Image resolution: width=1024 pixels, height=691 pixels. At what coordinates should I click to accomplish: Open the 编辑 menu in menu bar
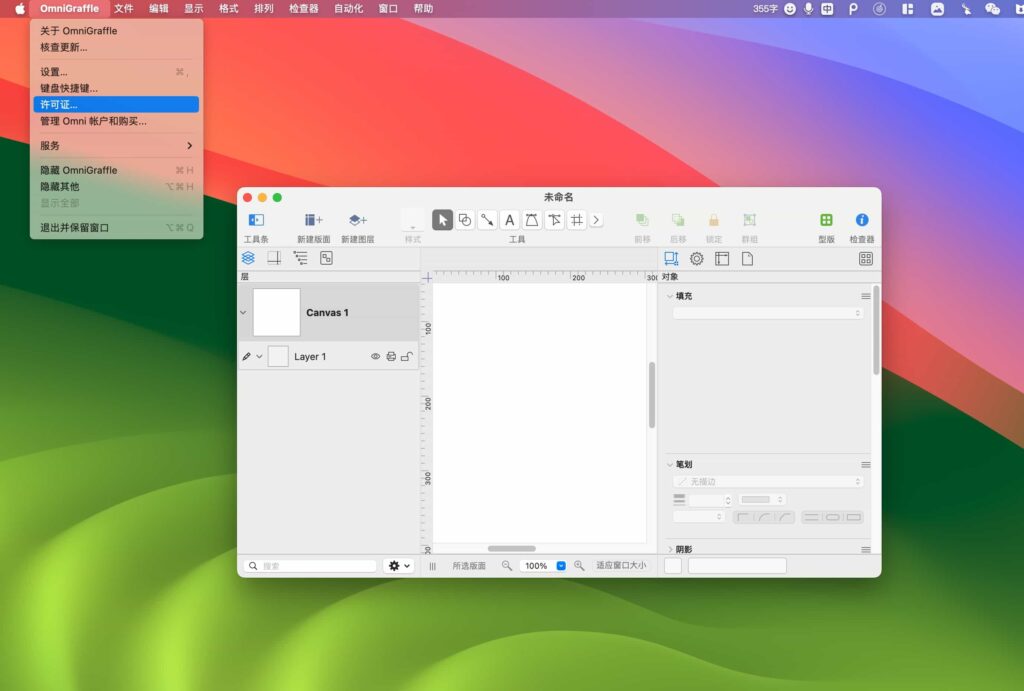pos(157,8)
